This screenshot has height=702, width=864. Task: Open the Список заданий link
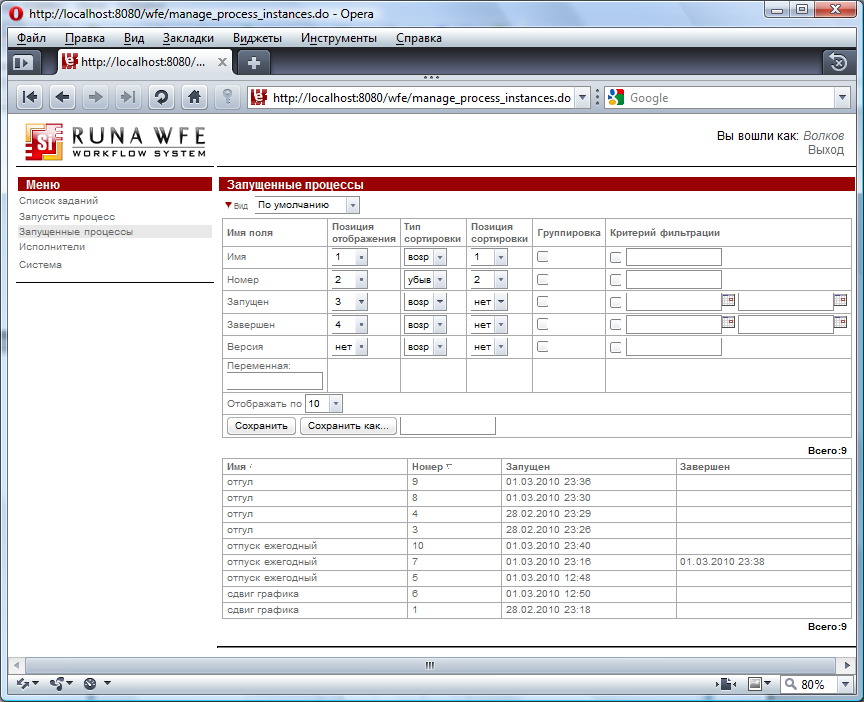coord(58,201)
